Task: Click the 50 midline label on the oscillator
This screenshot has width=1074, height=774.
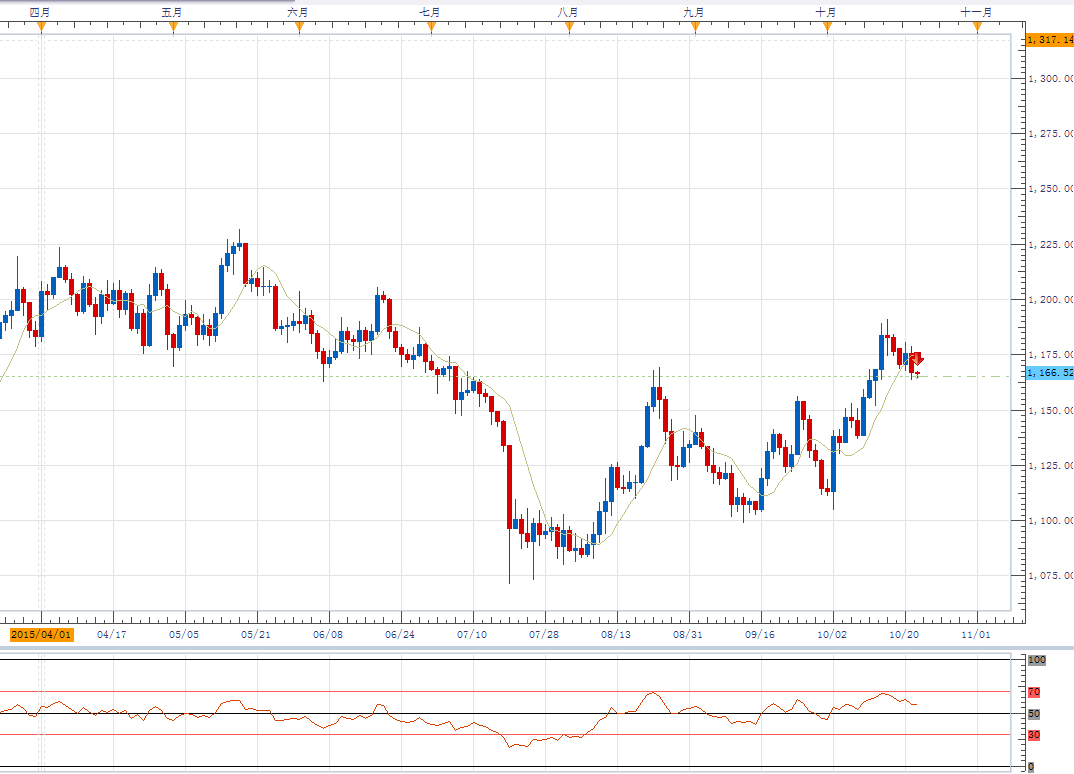Action: coord(1034,714)
